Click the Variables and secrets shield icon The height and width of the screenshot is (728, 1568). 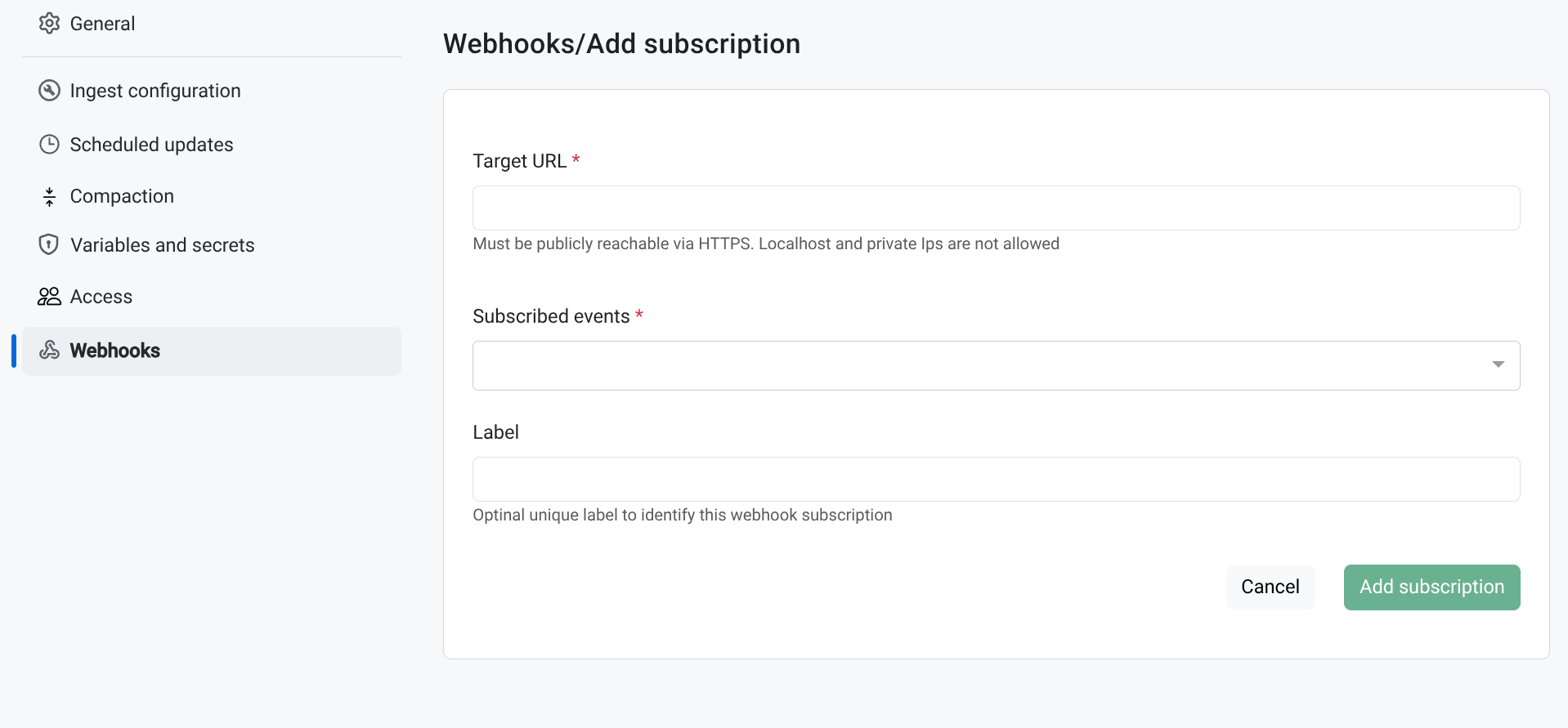[49, 244]
